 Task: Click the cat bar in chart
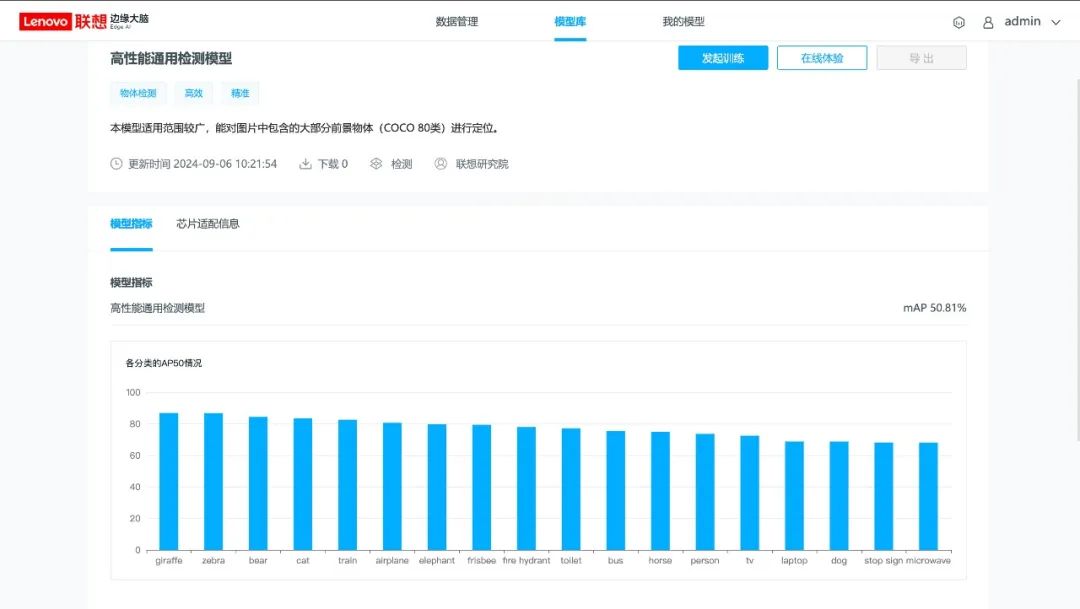pyautogui.click(x=302, y=484)
